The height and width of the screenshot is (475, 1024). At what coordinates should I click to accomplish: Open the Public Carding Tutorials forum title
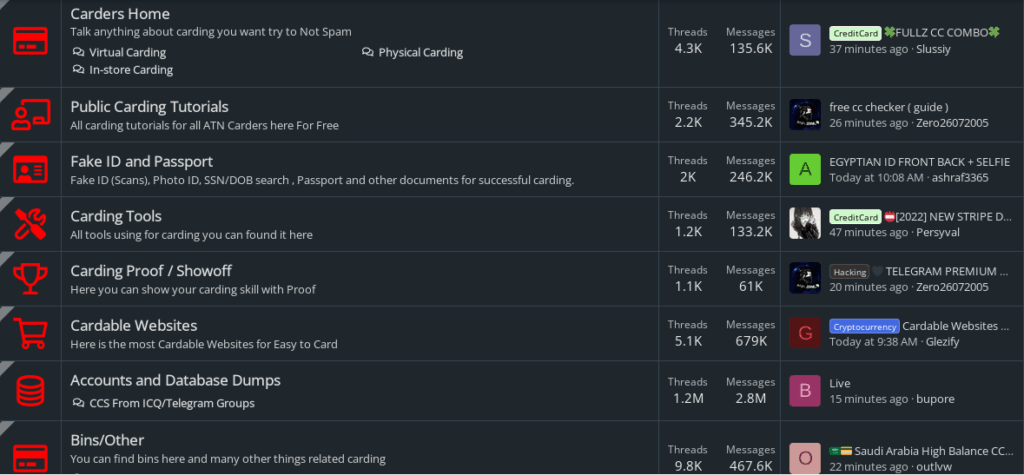tap(149, 107)
